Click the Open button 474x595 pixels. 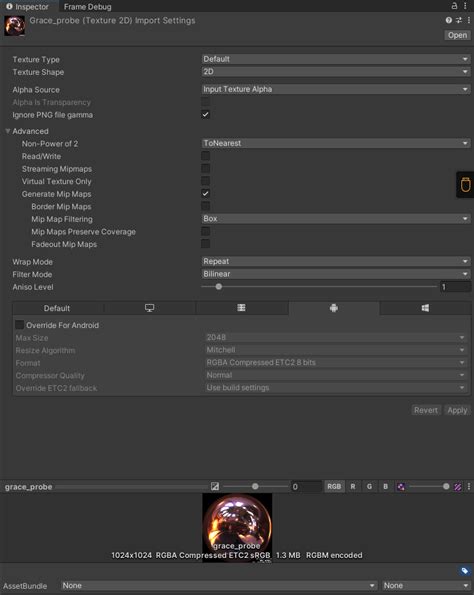pyautogui.click(x=457, y=35)
